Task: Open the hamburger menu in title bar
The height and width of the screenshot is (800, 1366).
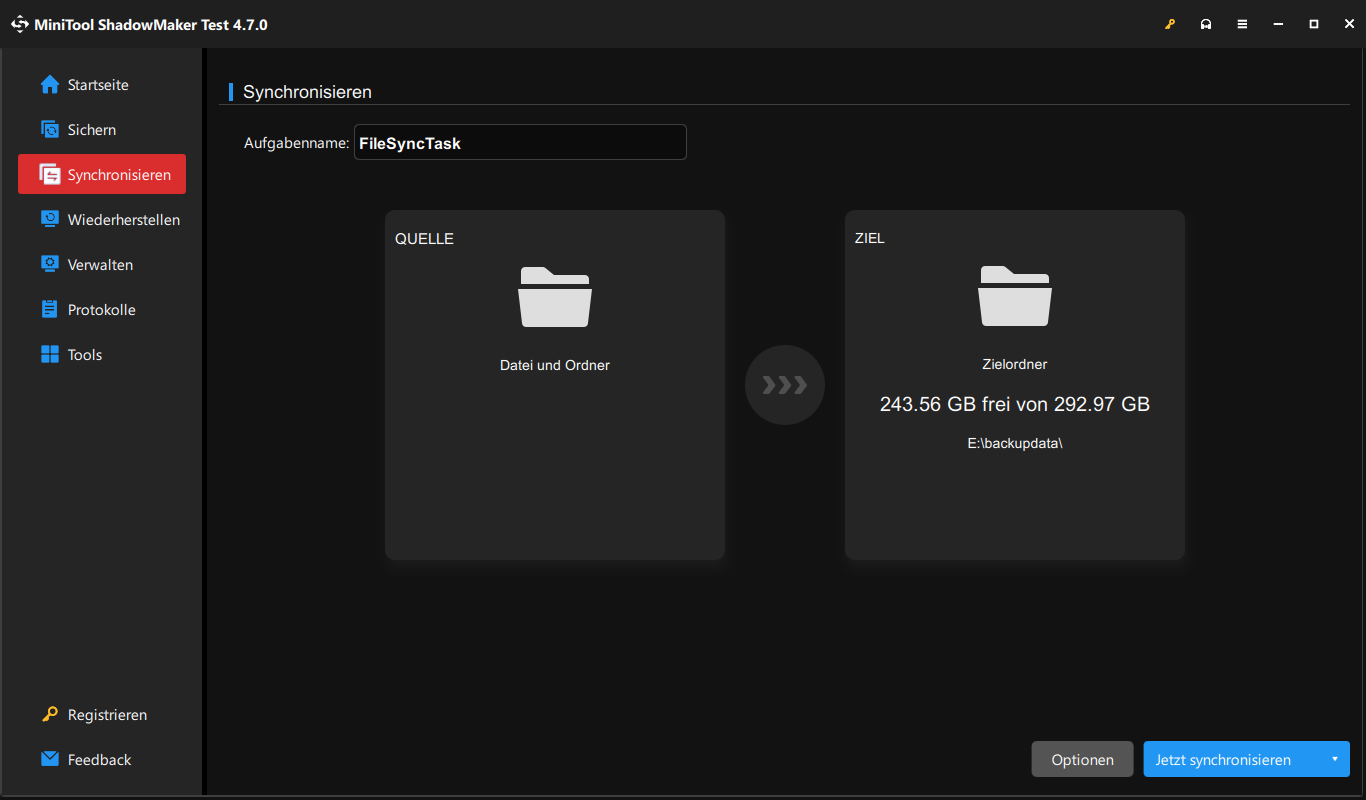Action: coord(1242,24)
